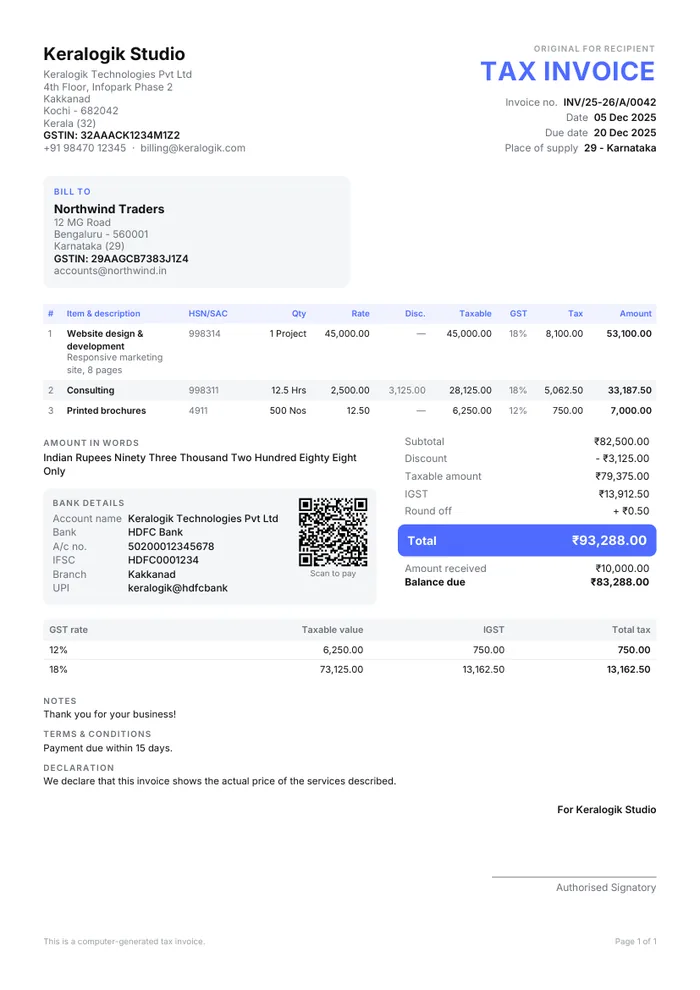This screenshot has height=990, width=700.
Task: Click the HSN/SAC column header
Action: coord(208,314)
